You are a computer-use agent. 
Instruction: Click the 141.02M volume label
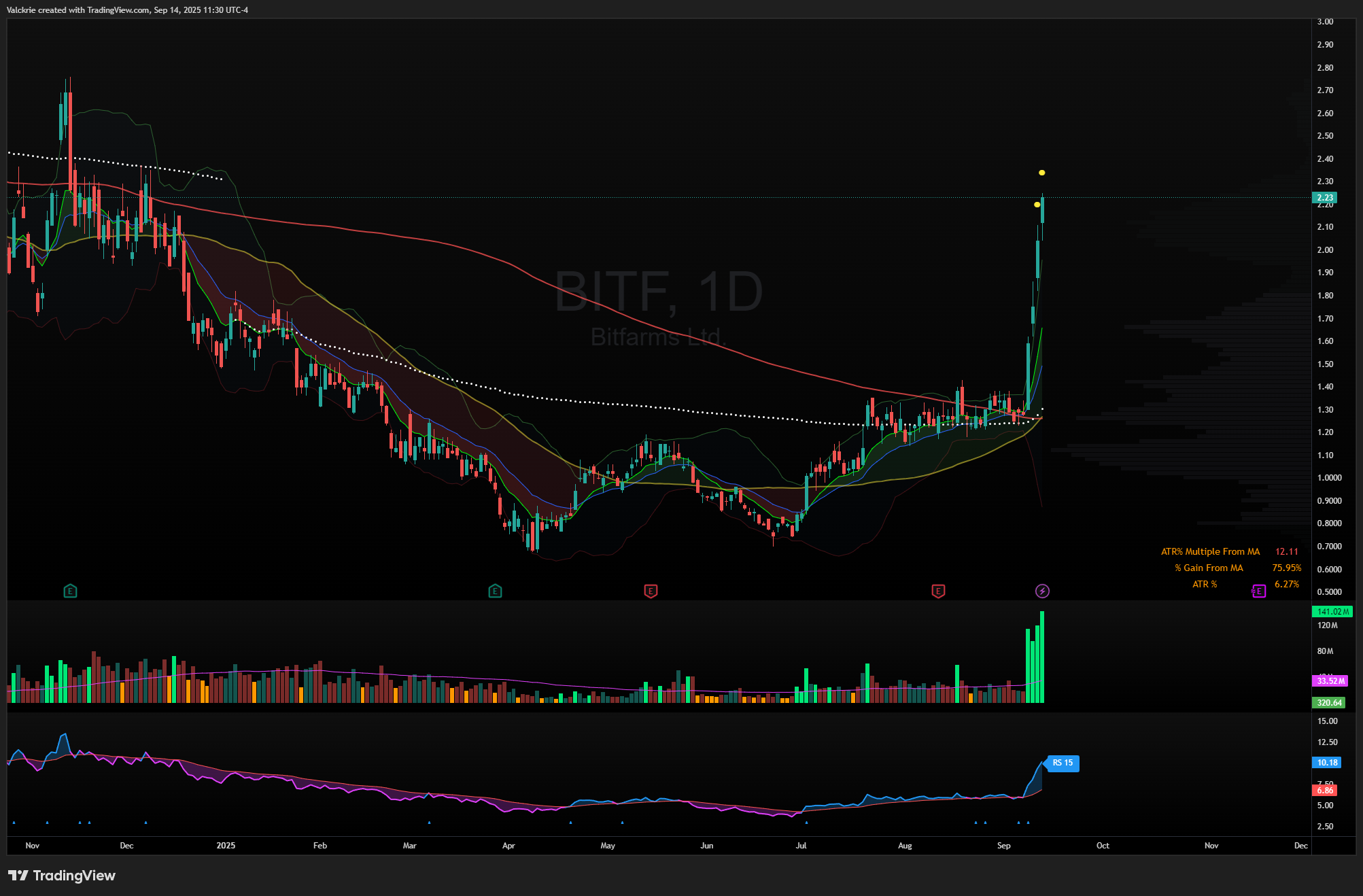point(1332,611)
